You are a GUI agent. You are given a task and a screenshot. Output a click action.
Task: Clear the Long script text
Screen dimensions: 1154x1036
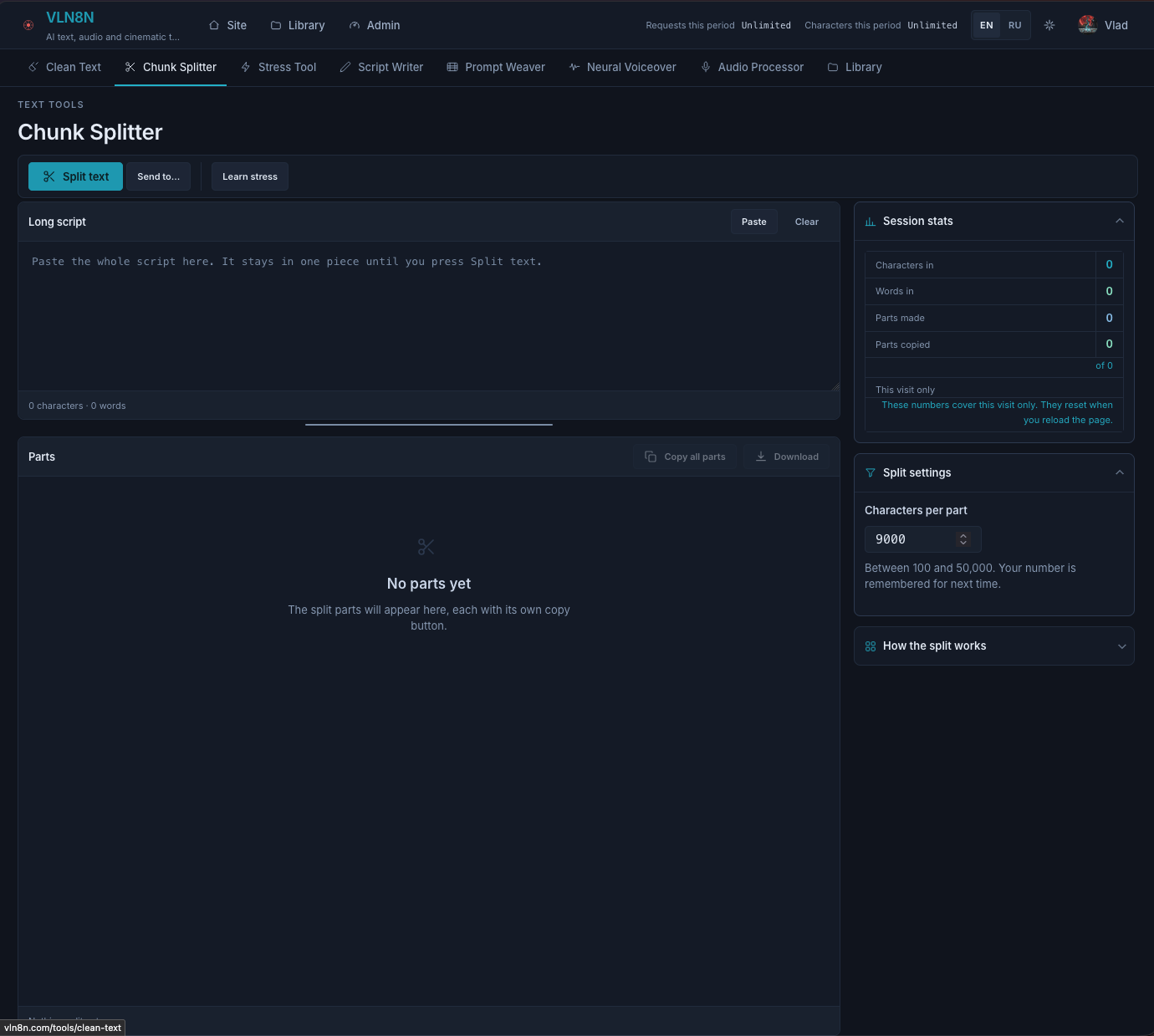807,222
